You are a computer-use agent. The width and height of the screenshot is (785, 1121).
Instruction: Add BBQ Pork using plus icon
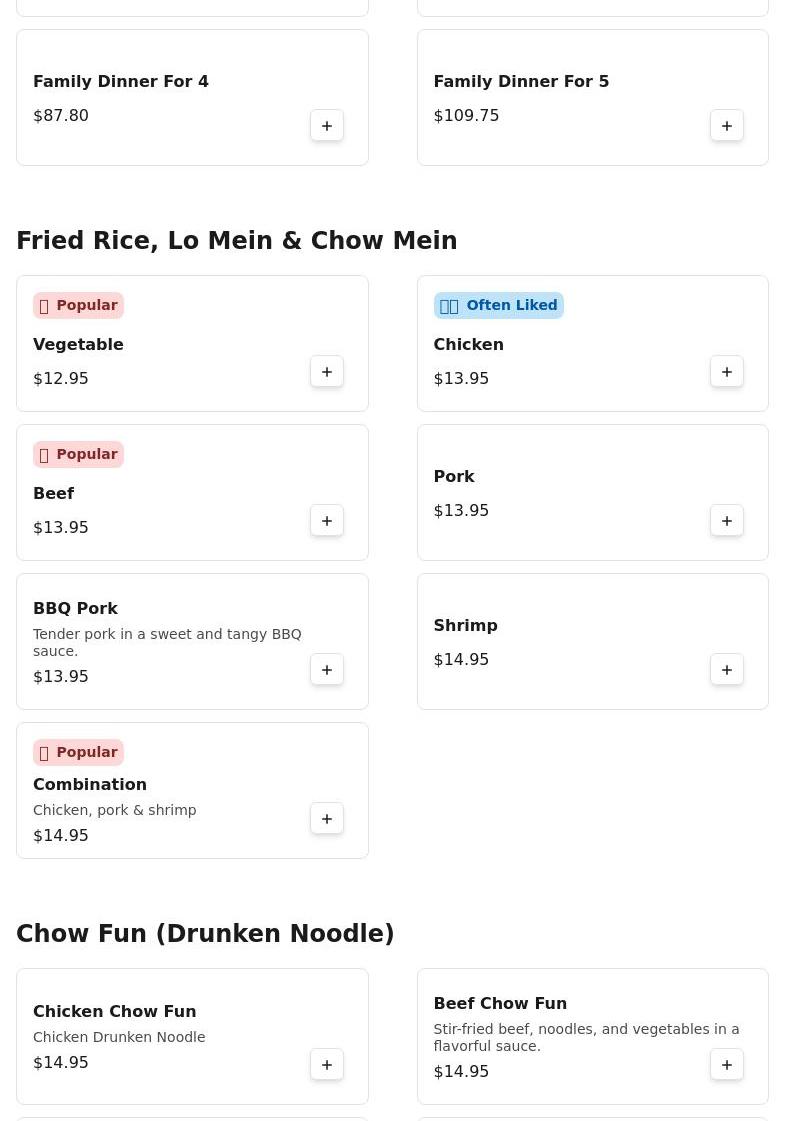pos(327,670)
